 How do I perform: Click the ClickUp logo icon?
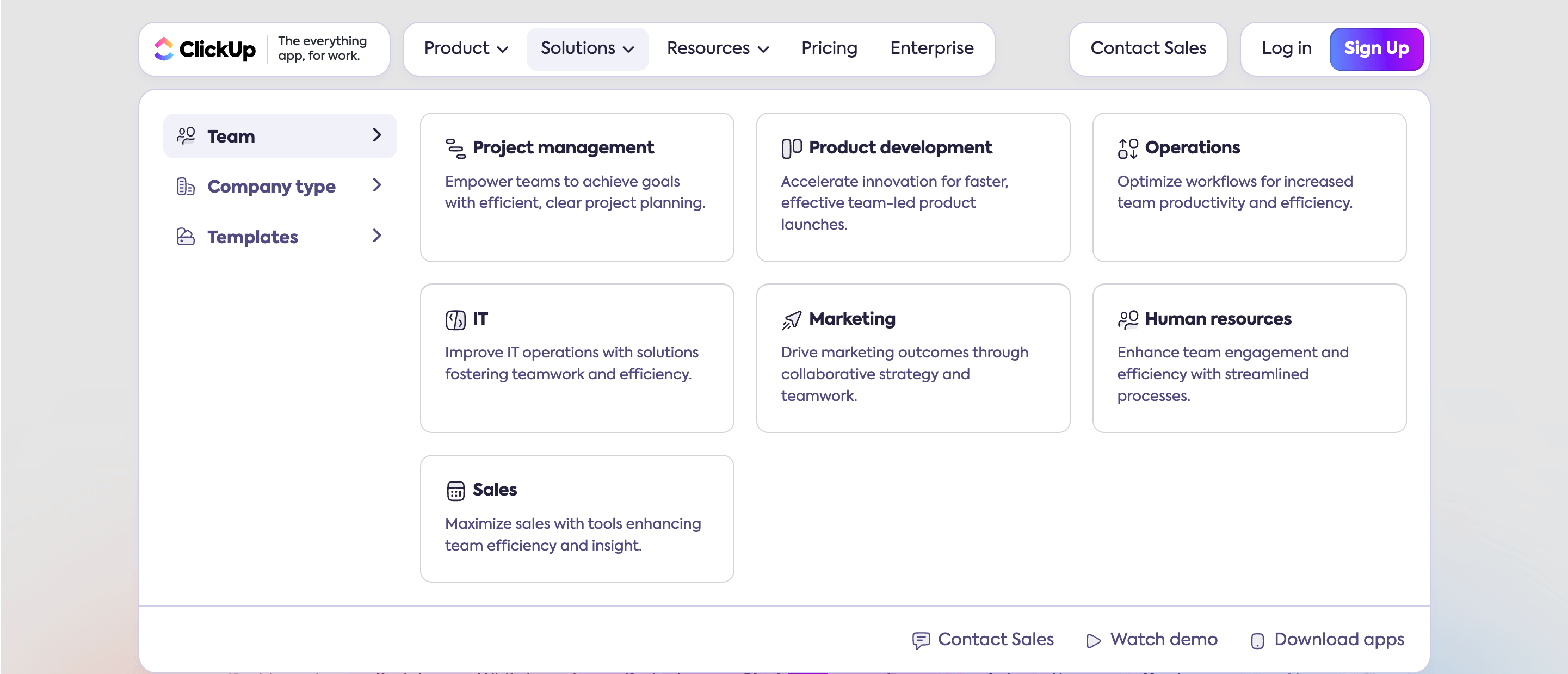tap(163, 49)
